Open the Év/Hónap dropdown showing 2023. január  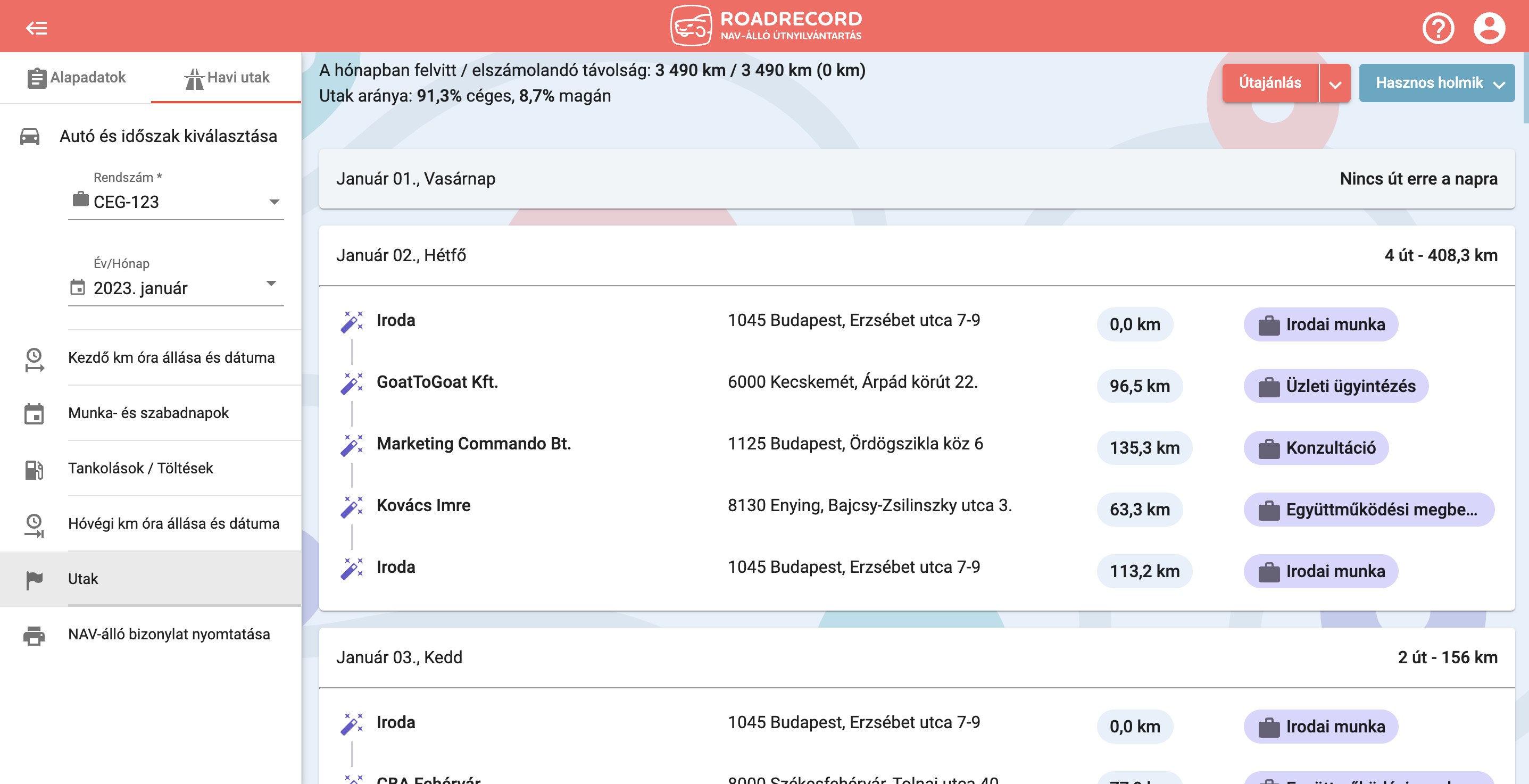pyautogui.click(x=176, y=288)
